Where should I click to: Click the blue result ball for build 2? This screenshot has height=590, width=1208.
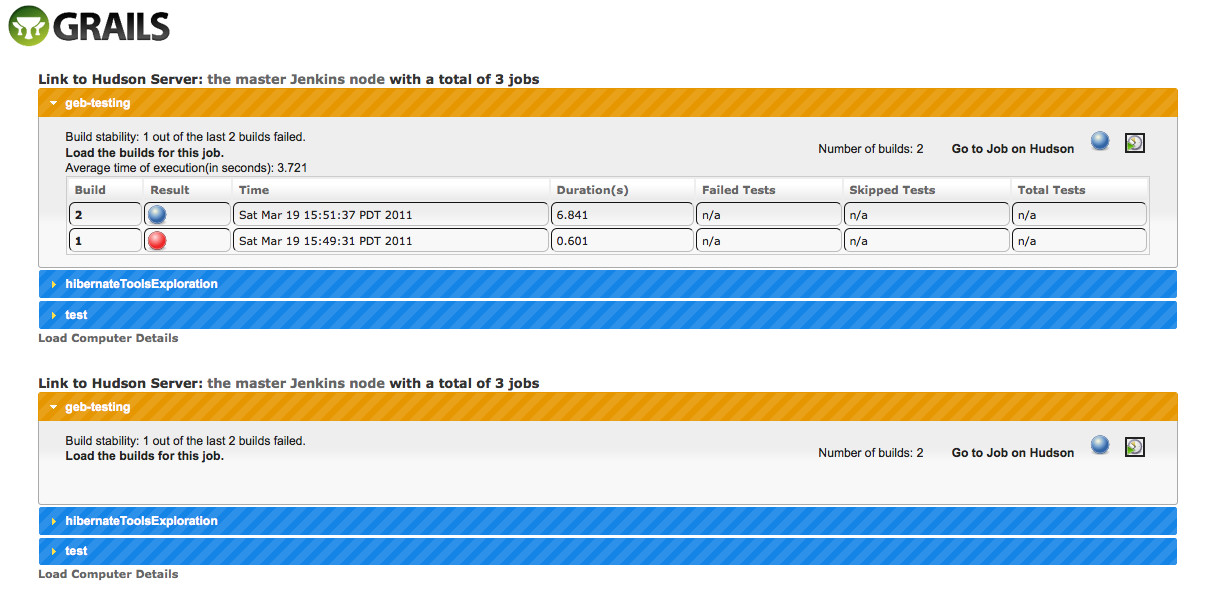click(157, 214)
